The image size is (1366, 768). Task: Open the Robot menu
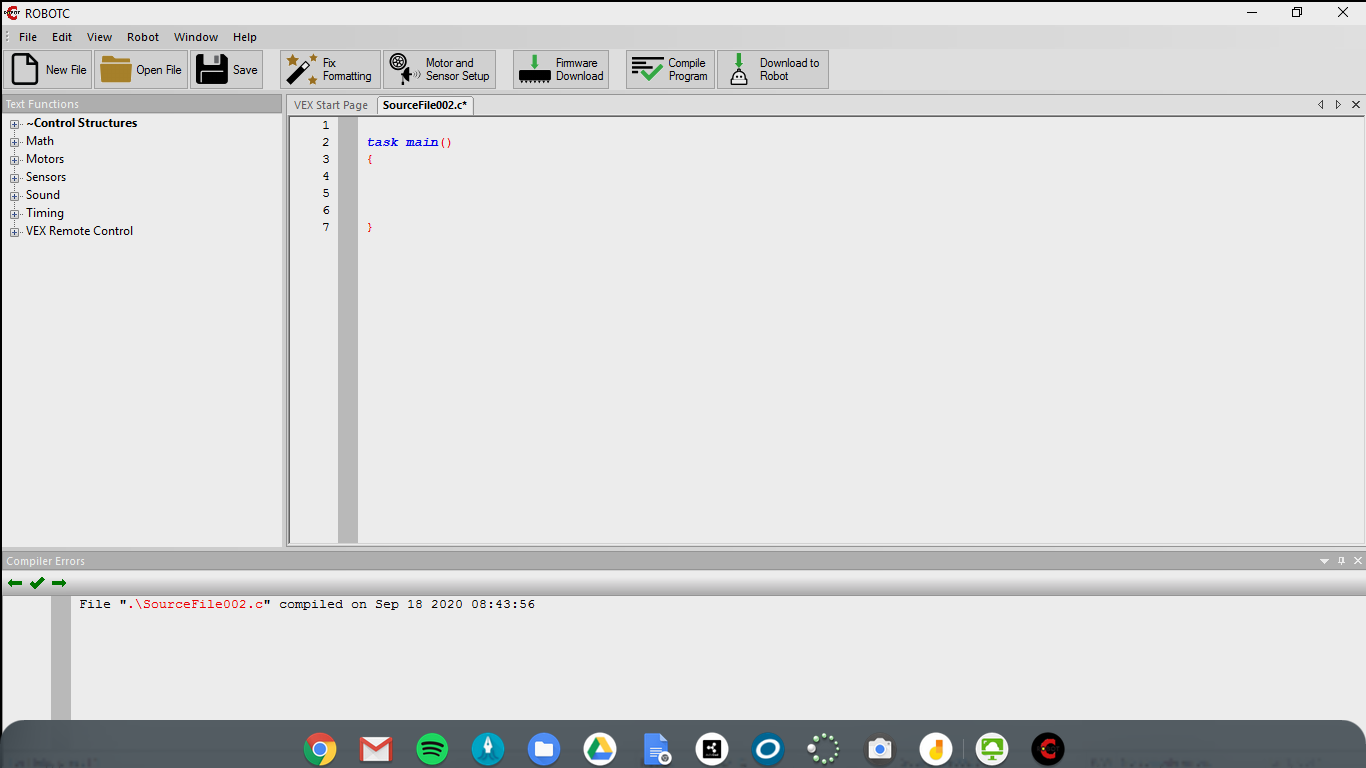(x=143, y=37)
